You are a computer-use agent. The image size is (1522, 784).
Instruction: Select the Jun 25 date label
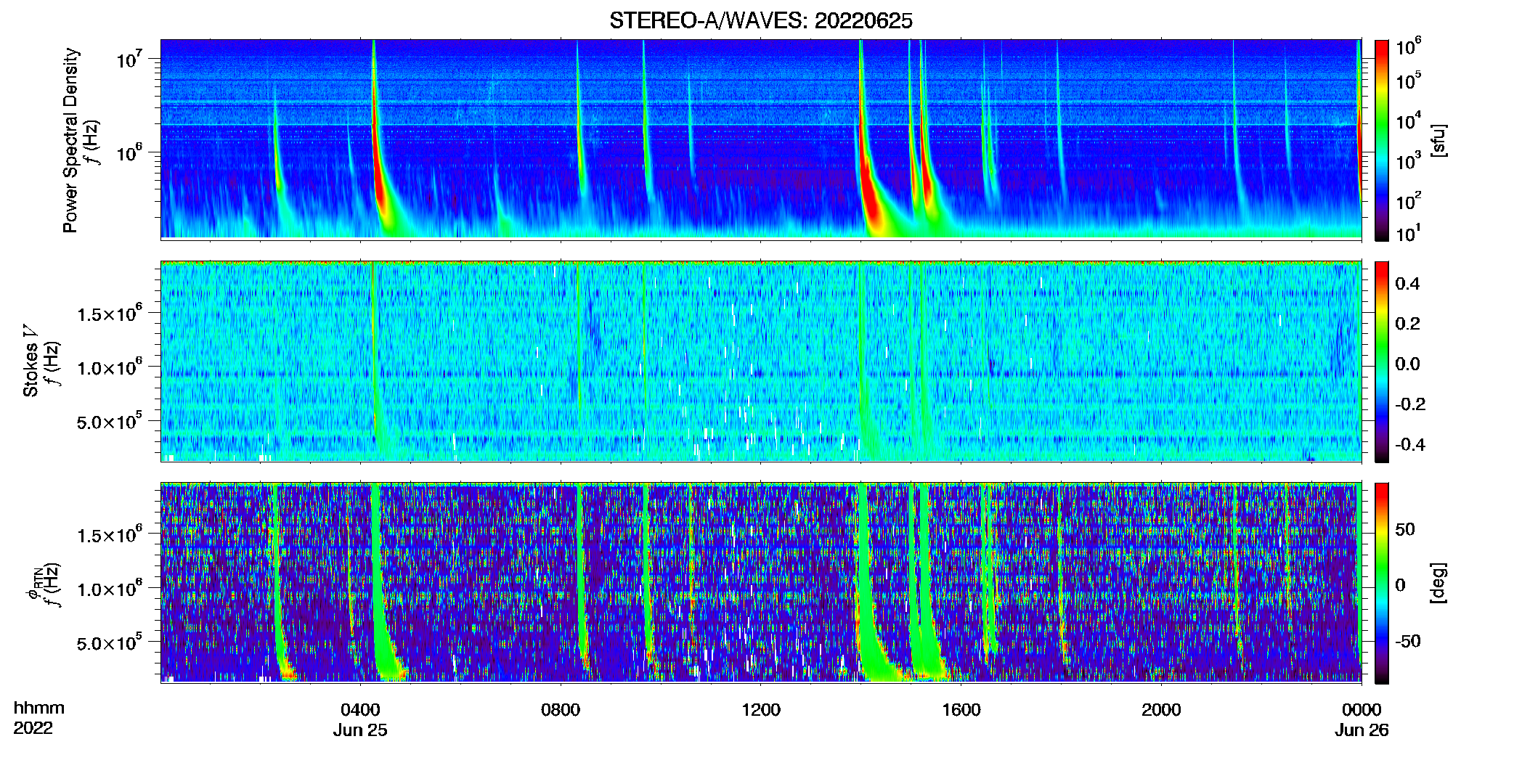(360, 730)
